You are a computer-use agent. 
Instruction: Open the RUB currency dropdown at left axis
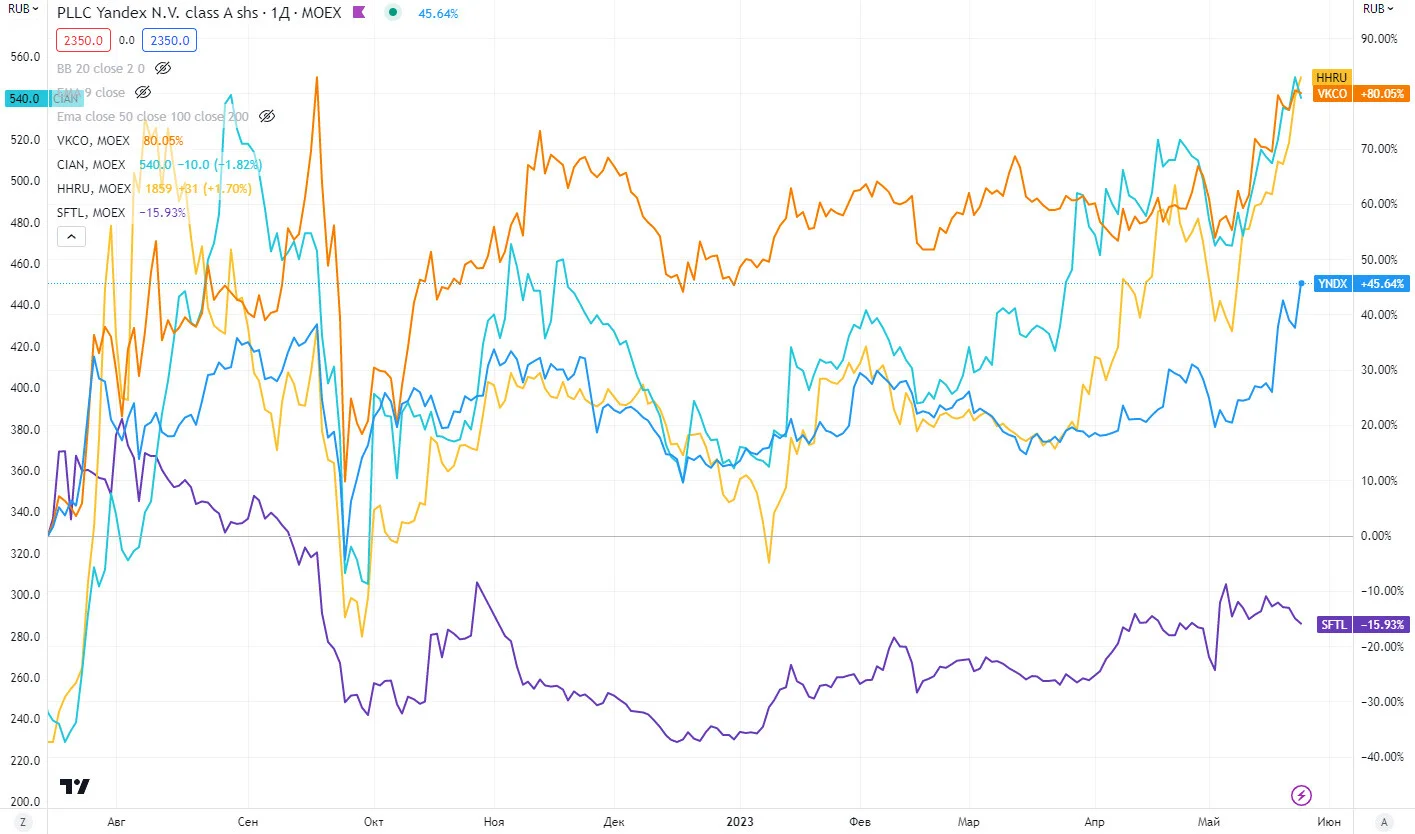[x=25, y=8]
